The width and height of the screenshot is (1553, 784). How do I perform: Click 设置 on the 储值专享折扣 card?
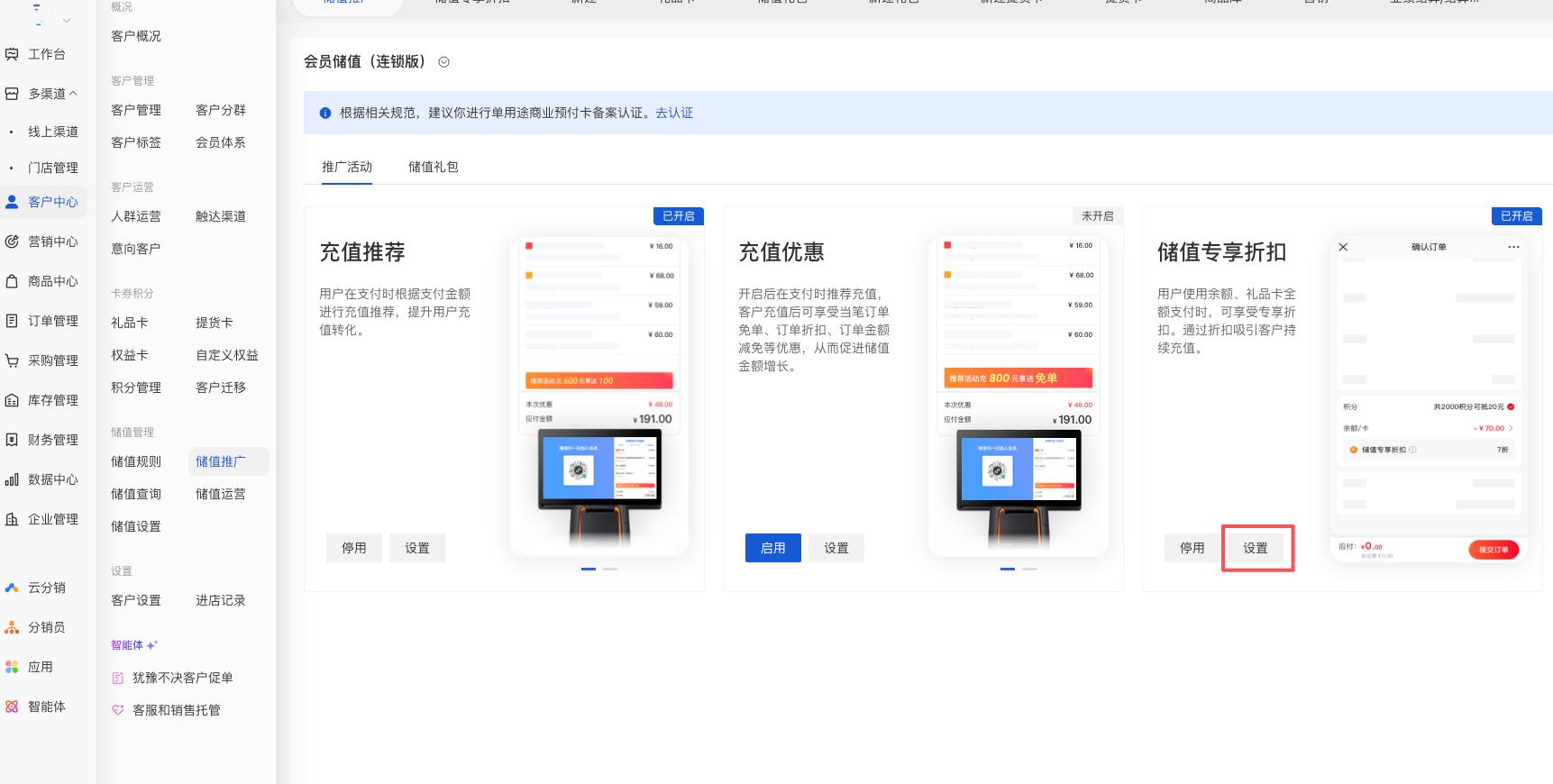[x=1256, y=548]
